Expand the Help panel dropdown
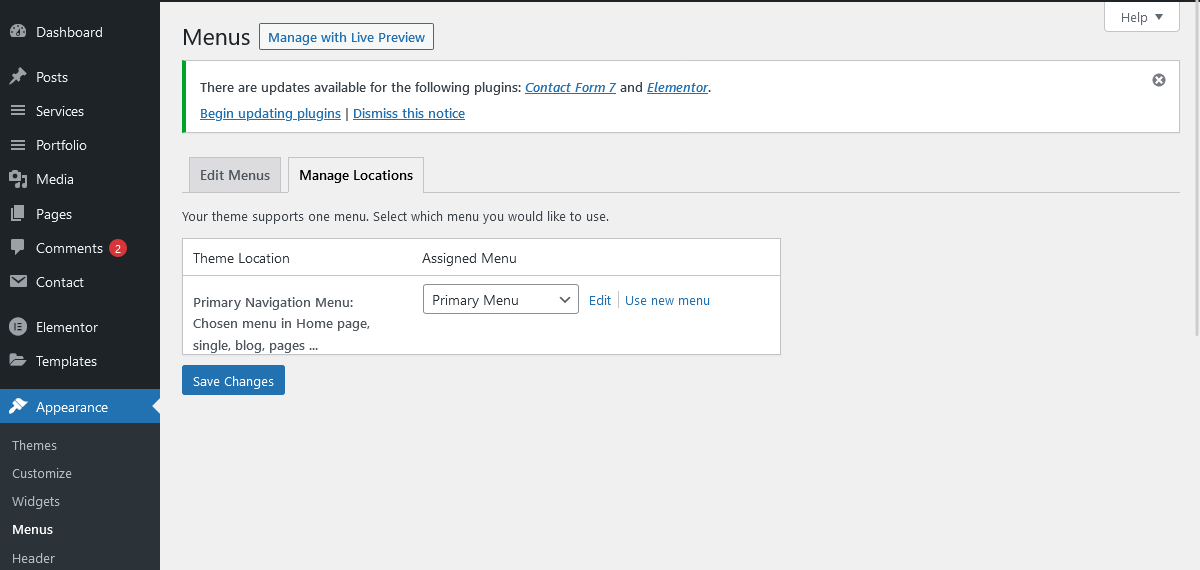Image resolution: width=1200 pixels, height=570 pixels. coord(1142,17)
